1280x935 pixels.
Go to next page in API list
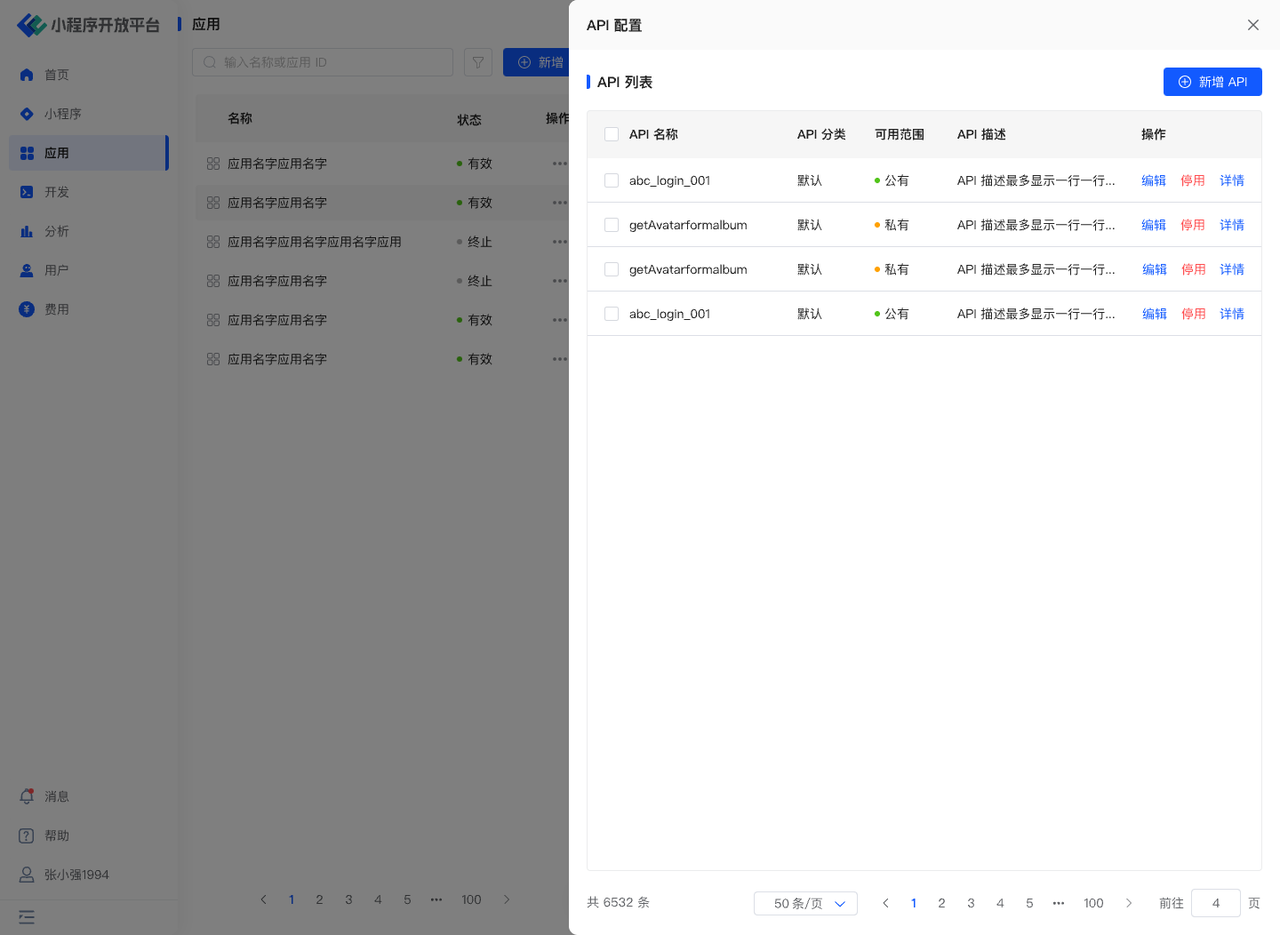[x=1129, y=903]
